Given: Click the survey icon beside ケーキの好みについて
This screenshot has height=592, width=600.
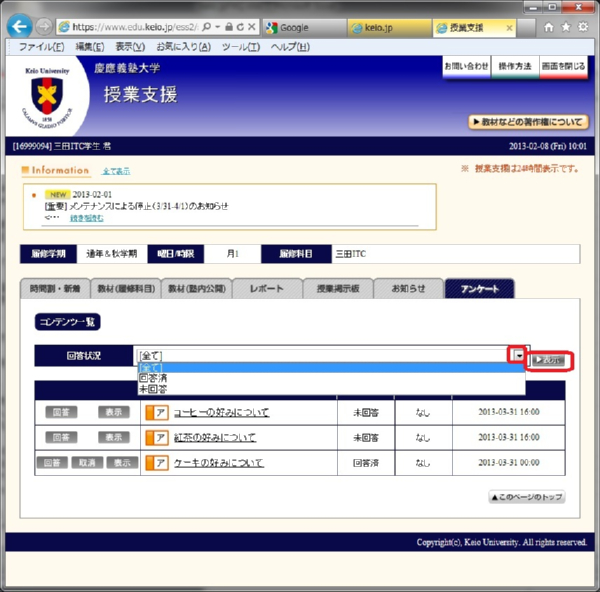Looking at the screenshot, I should click(156, 463).
